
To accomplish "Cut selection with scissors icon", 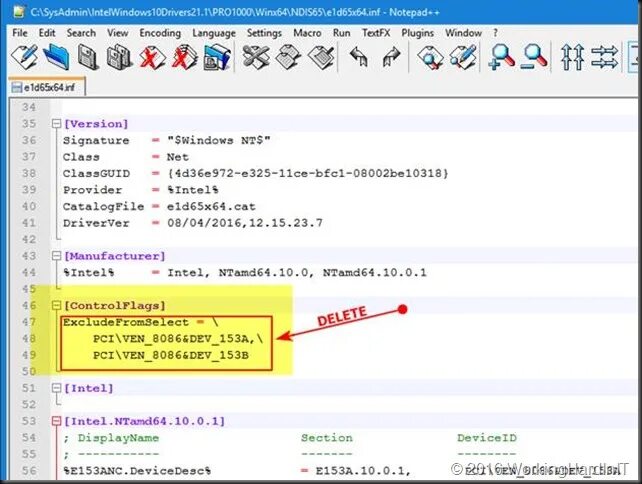I will [x=256, y=57].
